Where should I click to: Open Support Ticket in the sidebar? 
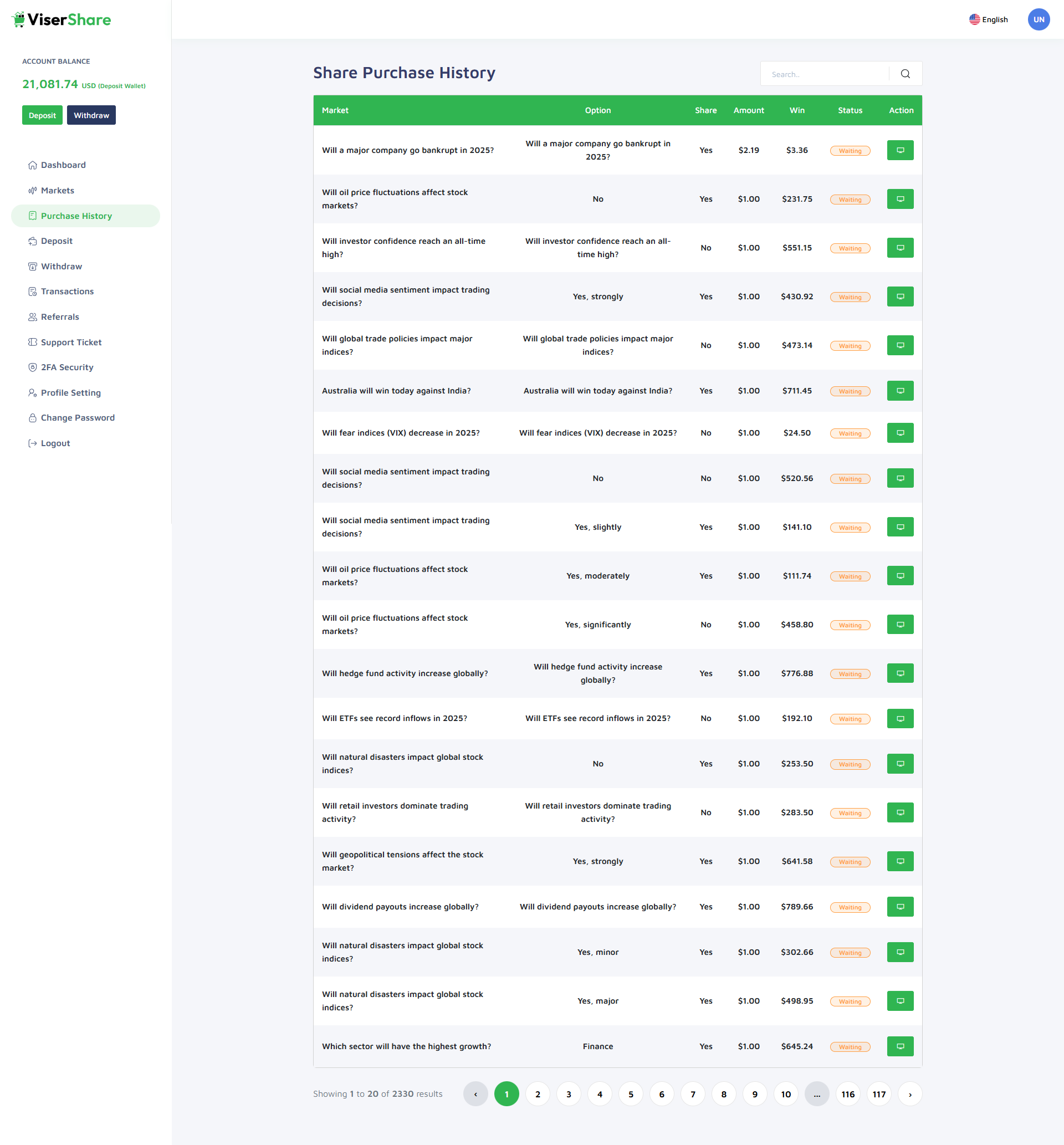pyautogui.click(x=71, y=342)
